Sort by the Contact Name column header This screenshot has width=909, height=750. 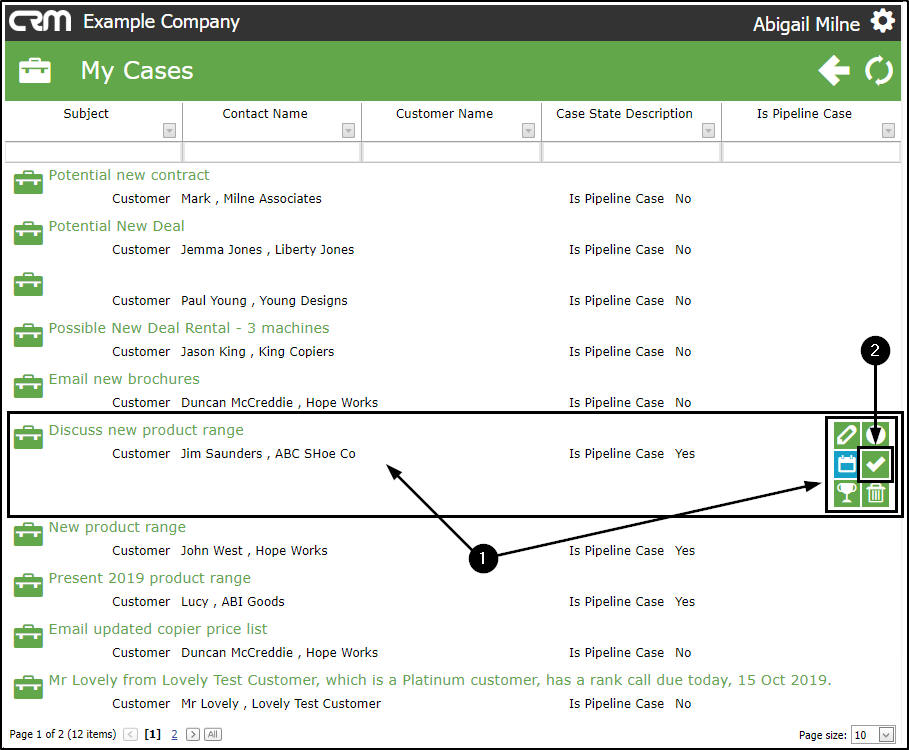[x=265, y=114]
